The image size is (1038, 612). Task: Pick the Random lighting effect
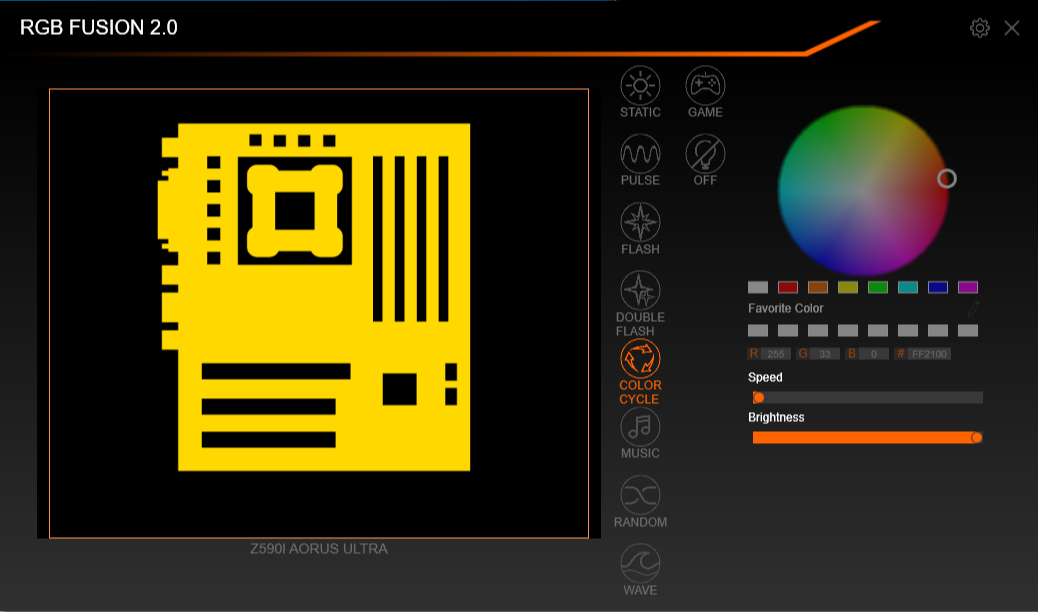click(x=640, y=501)
